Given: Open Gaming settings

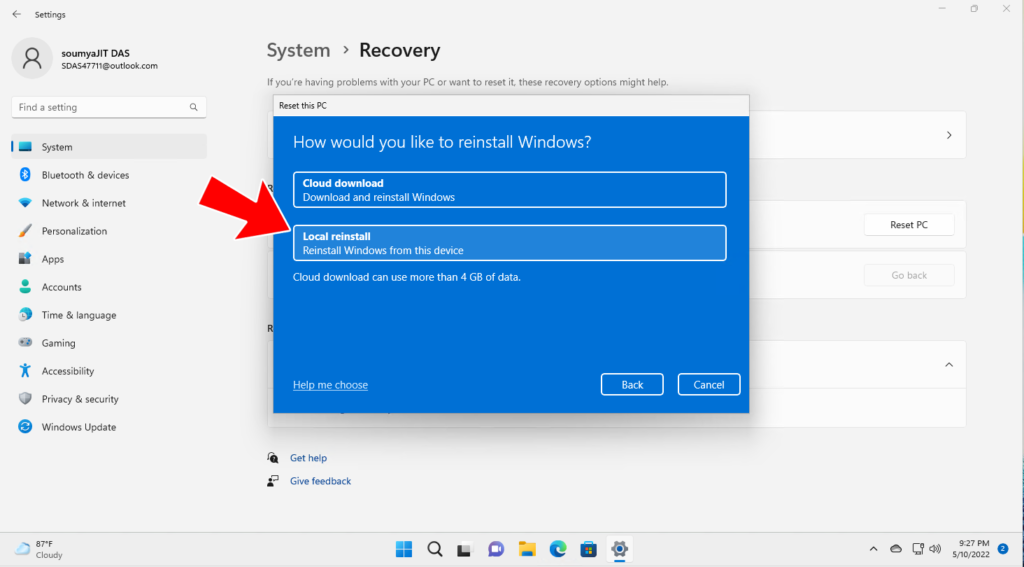Looking at the screenshot, I should coord(108,343).
